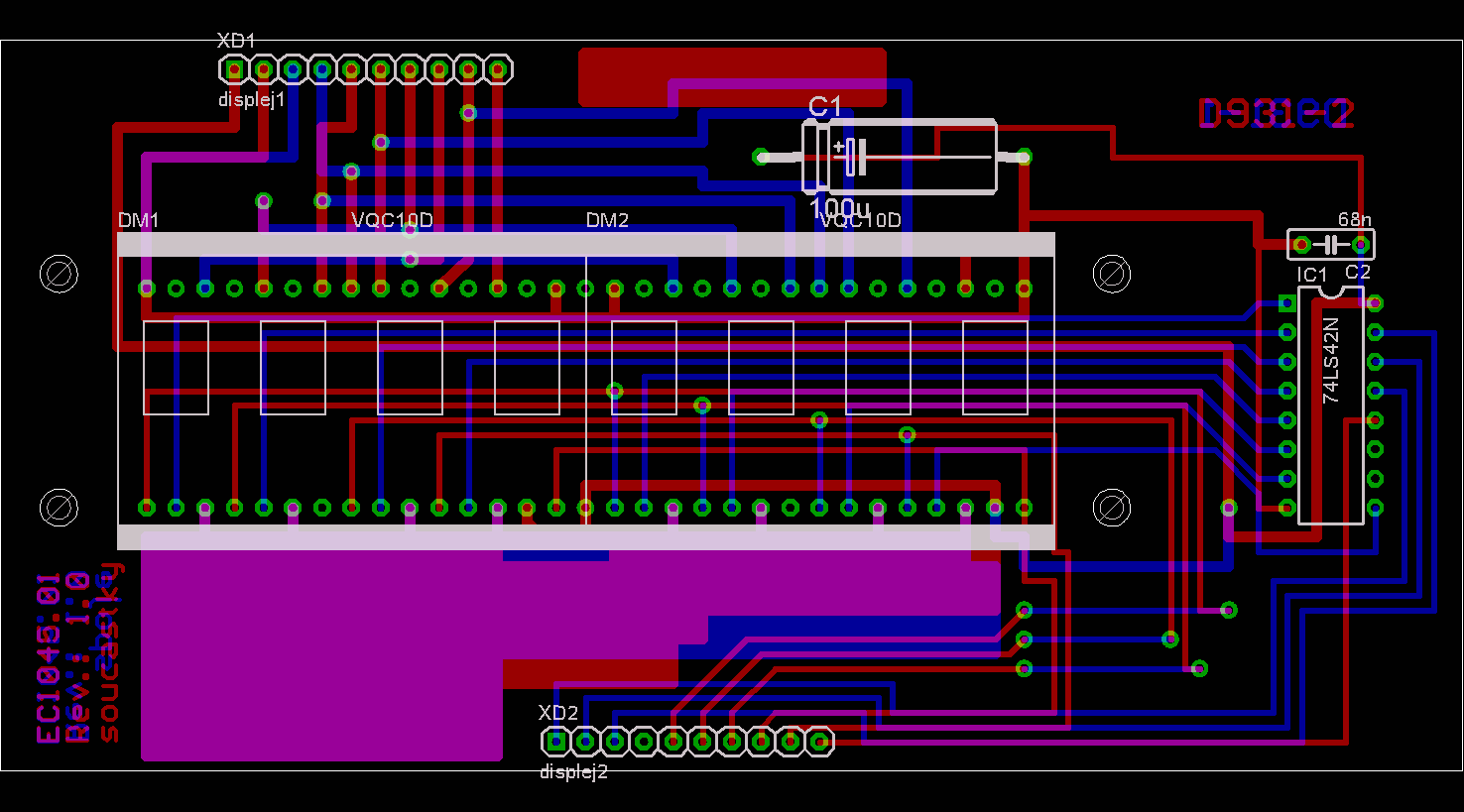Click the top-right mounting hole near DM2
This screenshot has height=812, width=1464.
tap(1111, 274)
